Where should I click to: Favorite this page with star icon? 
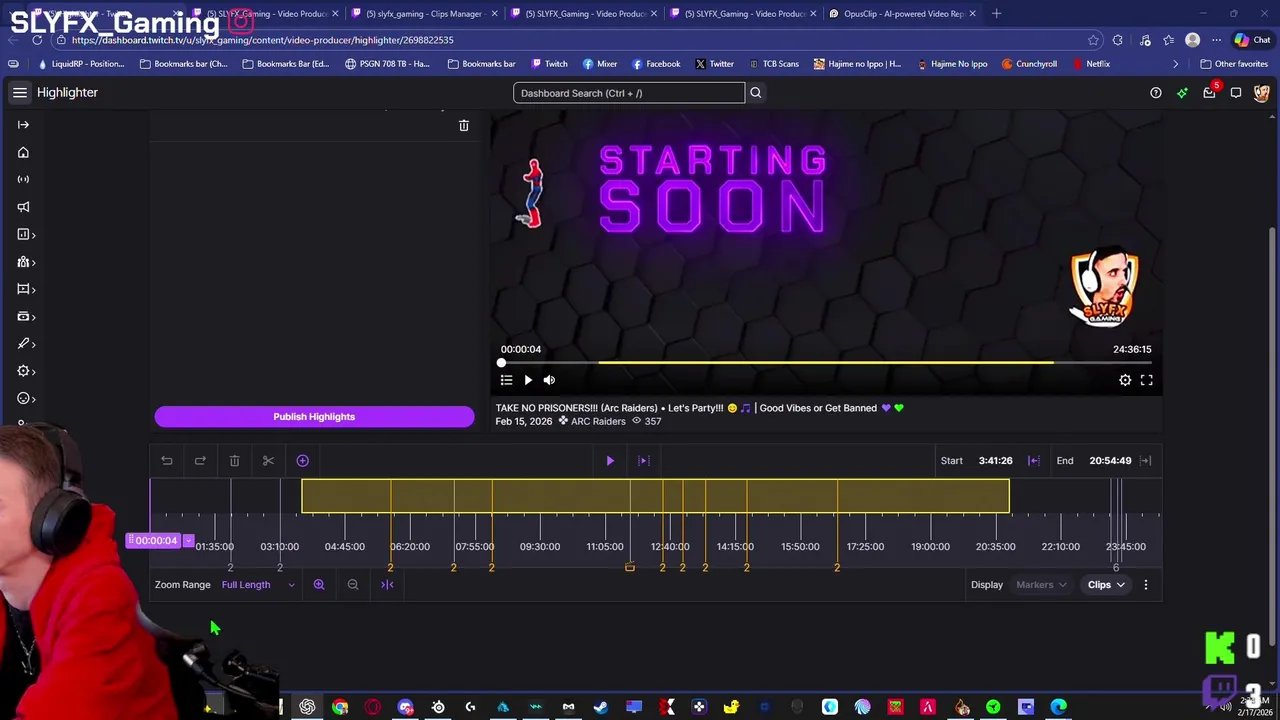click(x=1093, y=40)
